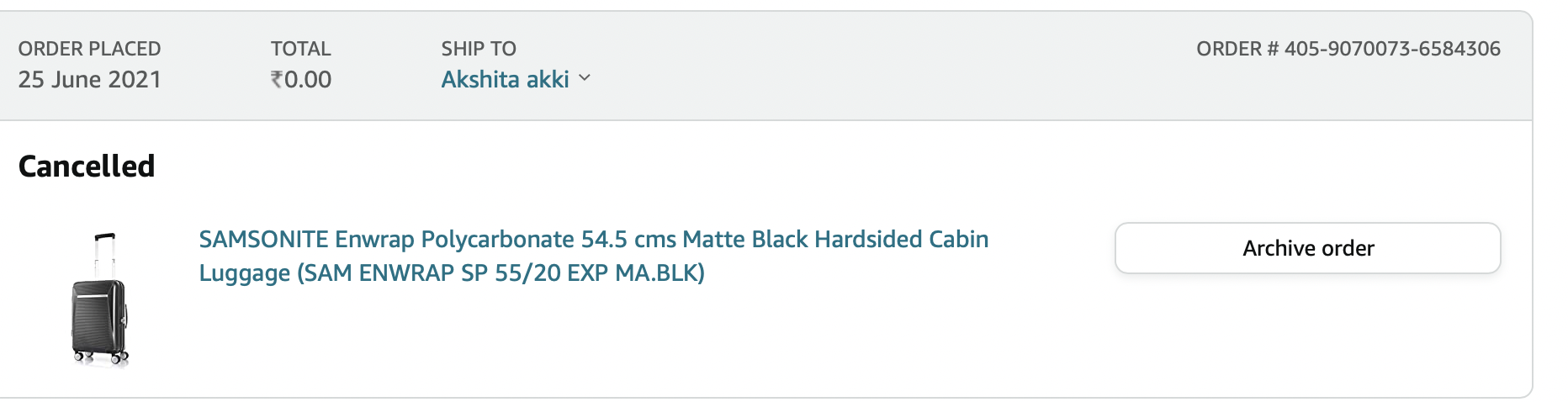This screenshot has height=402, width=1568.
Task: Click the SHIP TO label
Action: (479, 49)
